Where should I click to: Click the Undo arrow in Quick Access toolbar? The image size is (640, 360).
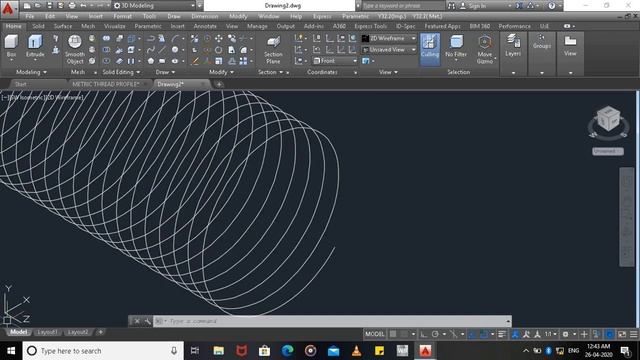tap(83, 6)
